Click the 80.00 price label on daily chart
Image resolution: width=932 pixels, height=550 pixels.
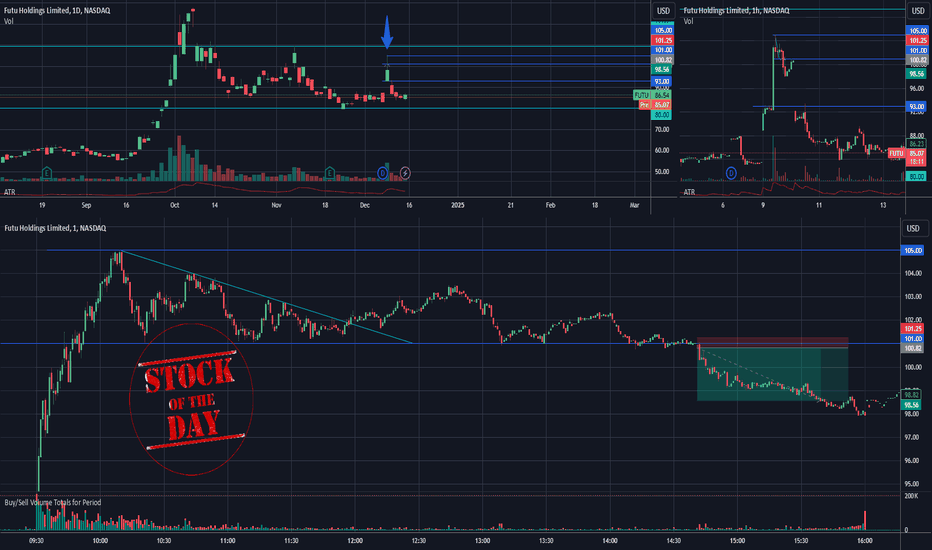[x=662, y=115]
